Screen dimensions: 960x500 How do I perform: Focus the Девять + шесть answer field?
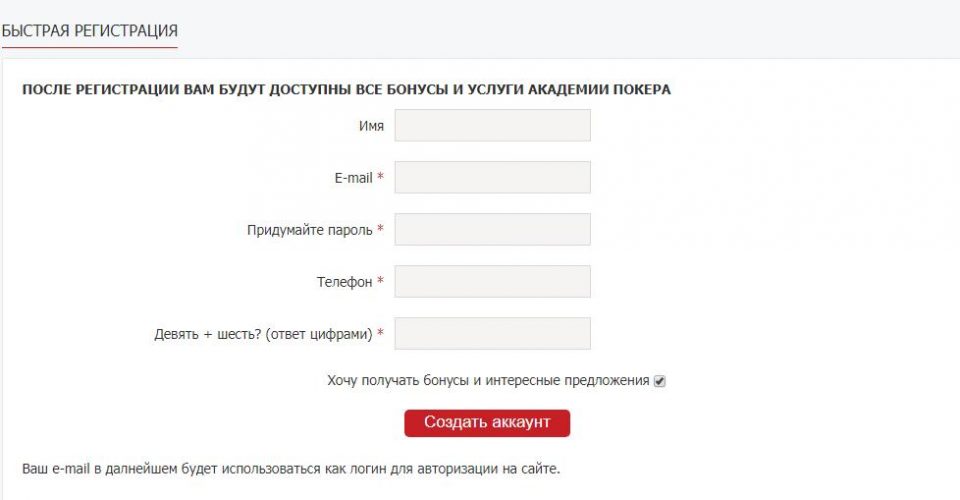(x=492, y=334)
